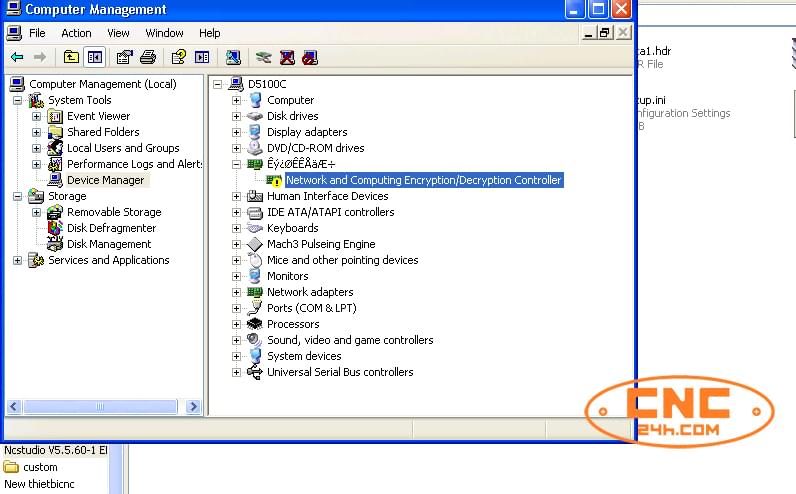This screenshot has height=494, width=796.
Task: Collapse the Storage node
Action: (x=18, y=196)
